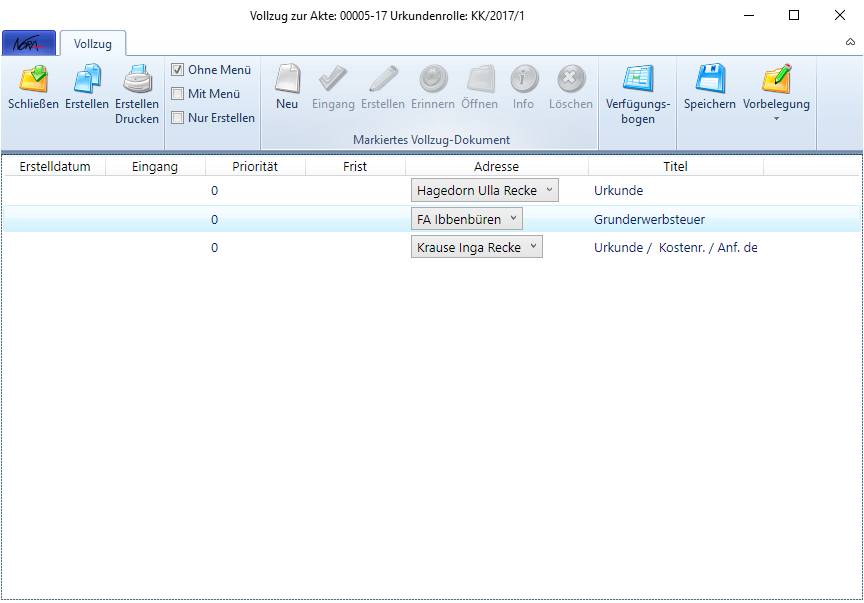Click the Erstellen documents icon

pos(87,80)
